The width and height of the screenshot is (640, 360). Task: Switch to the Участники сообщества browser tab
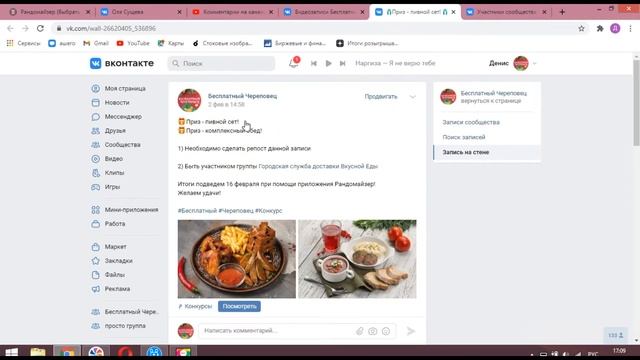point(506,12)
